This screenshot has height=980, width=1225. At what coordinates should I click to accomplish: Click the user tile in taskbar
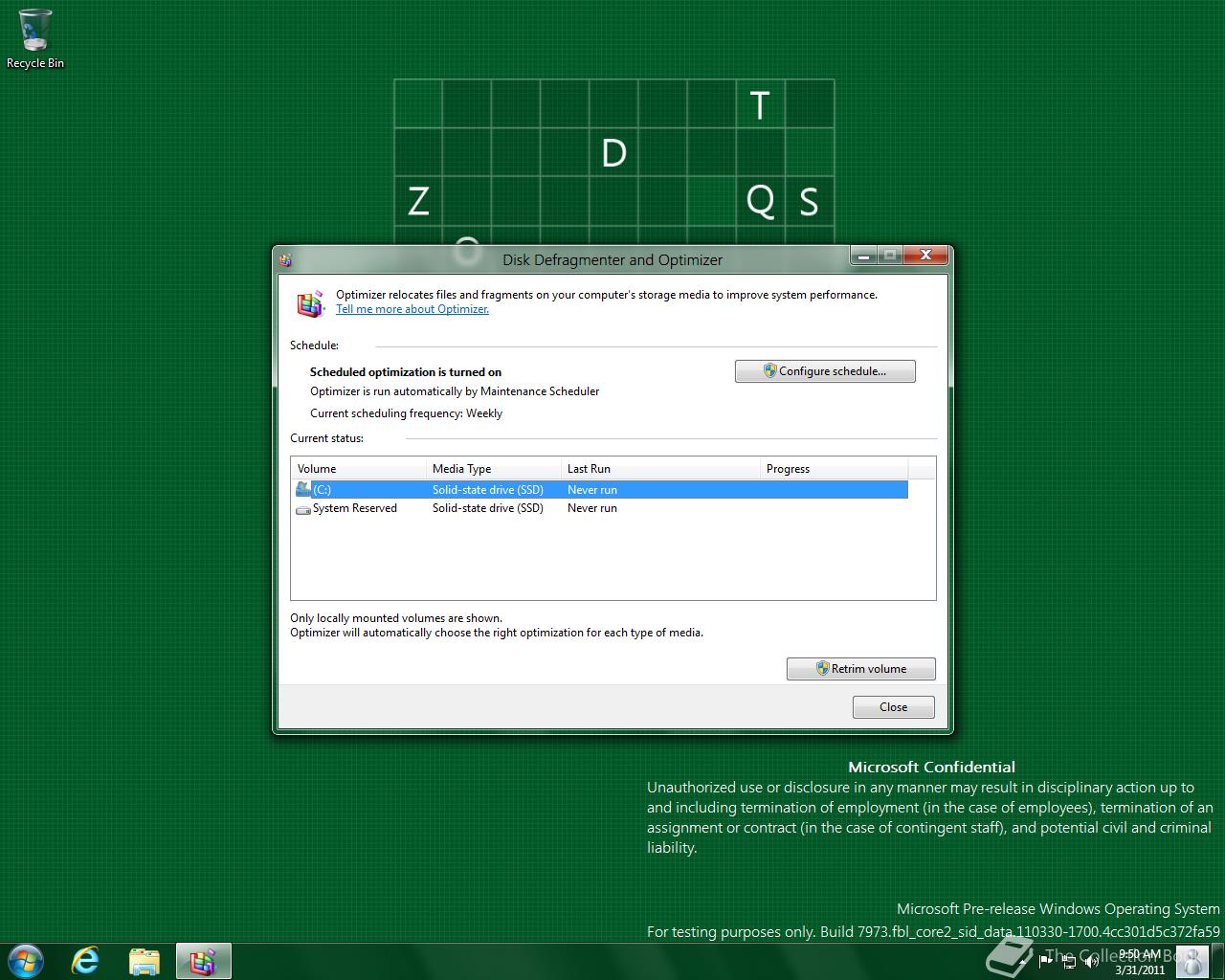coord(1192,961)
